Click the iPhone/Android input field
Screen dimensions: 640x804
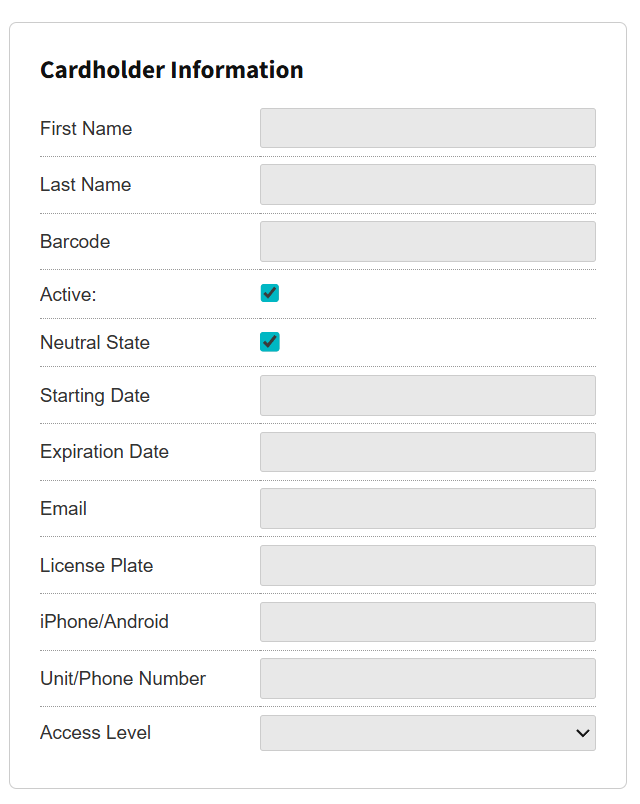click(427, 622)
